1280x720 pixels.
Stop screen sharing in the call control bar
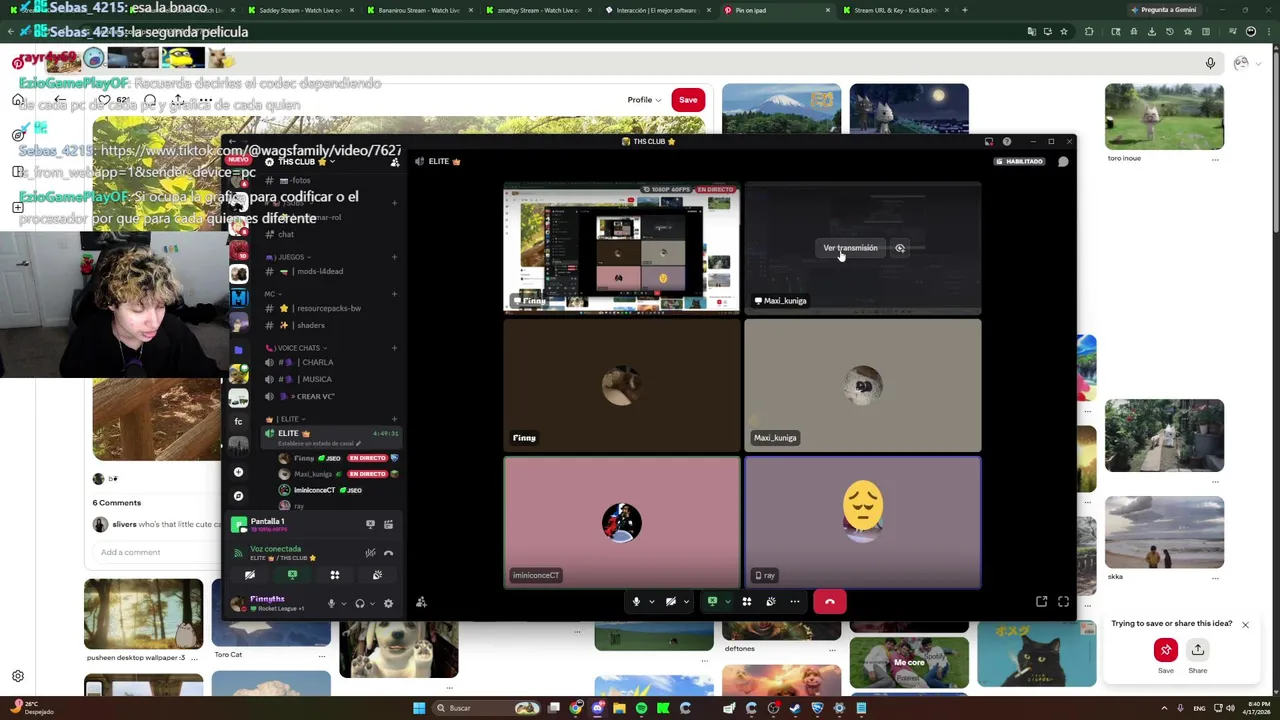pyautogui.click(x=712, y=602)
